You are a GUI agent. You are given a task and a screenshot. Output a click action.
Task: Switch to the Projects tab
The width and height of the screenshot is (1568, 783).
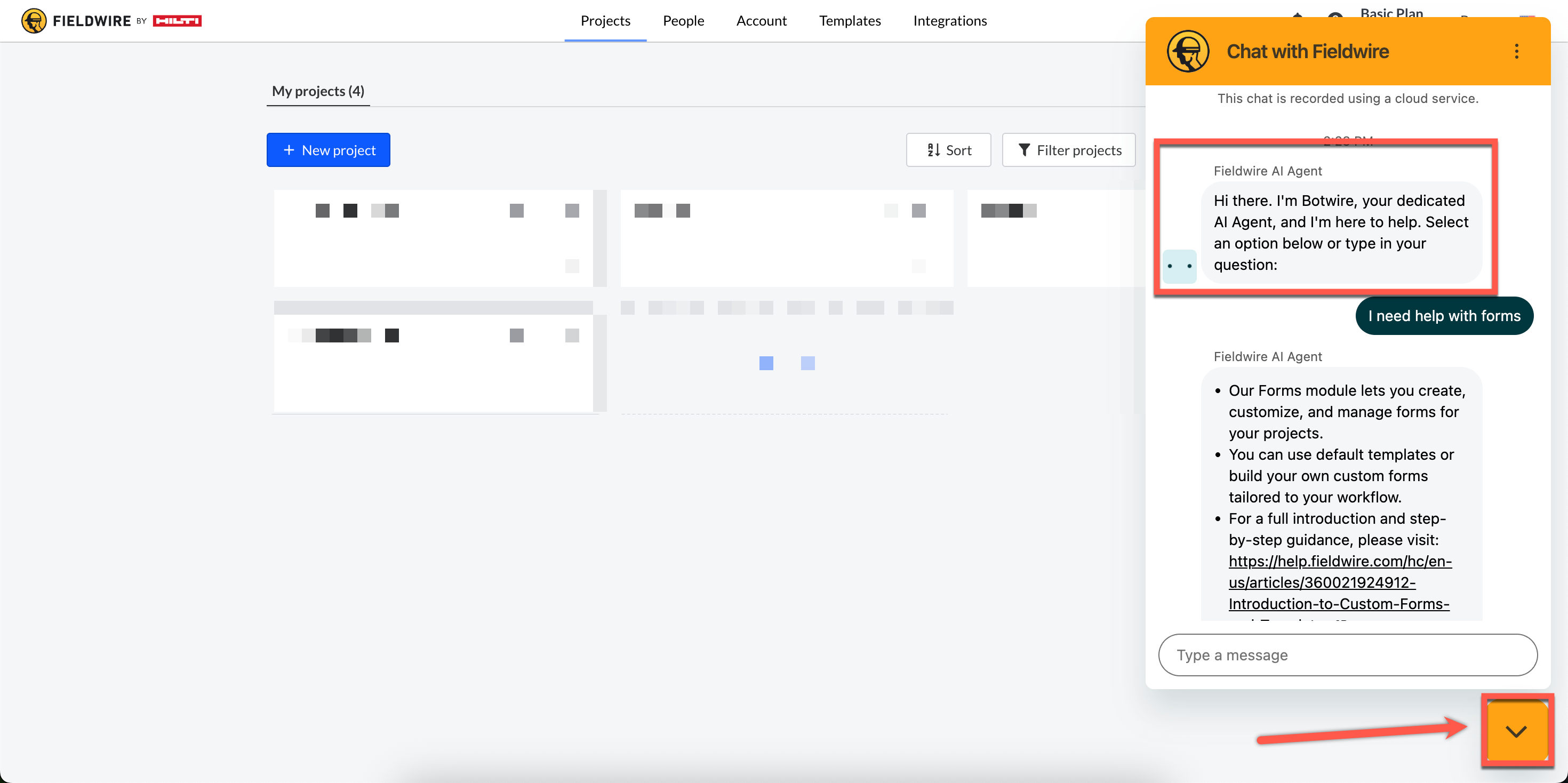605,21
